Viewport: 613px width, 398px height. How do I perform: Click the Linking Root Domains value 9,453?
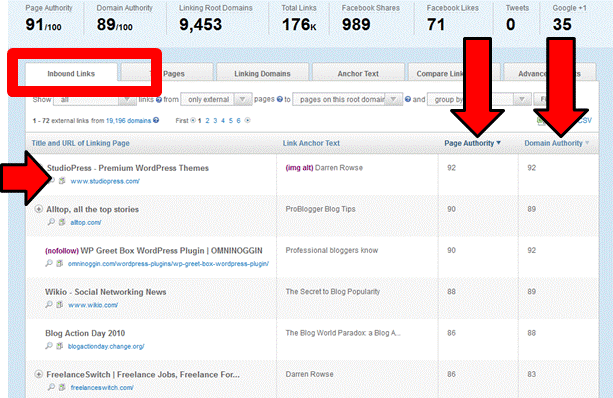click(x=201, y=25)
